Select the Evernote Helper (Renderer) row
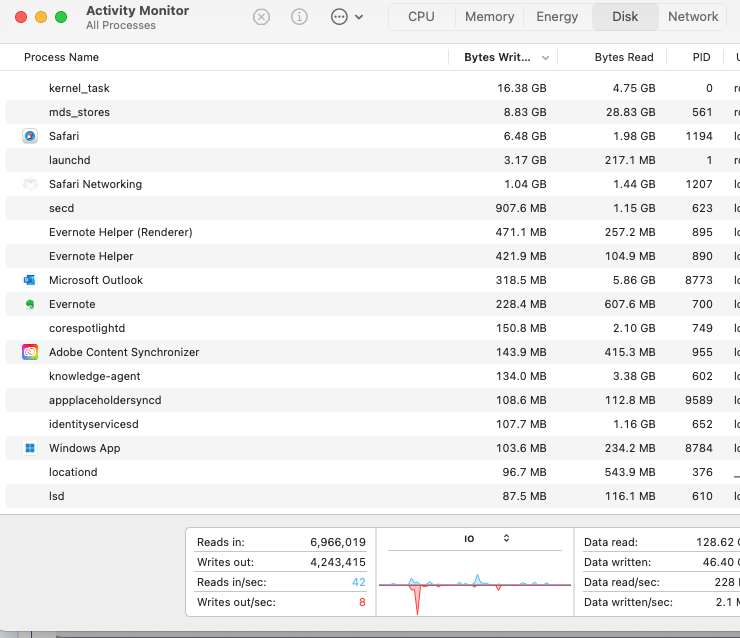Viewport: 740px width, 638px height. pyautogui.click(x=370, y=232)
